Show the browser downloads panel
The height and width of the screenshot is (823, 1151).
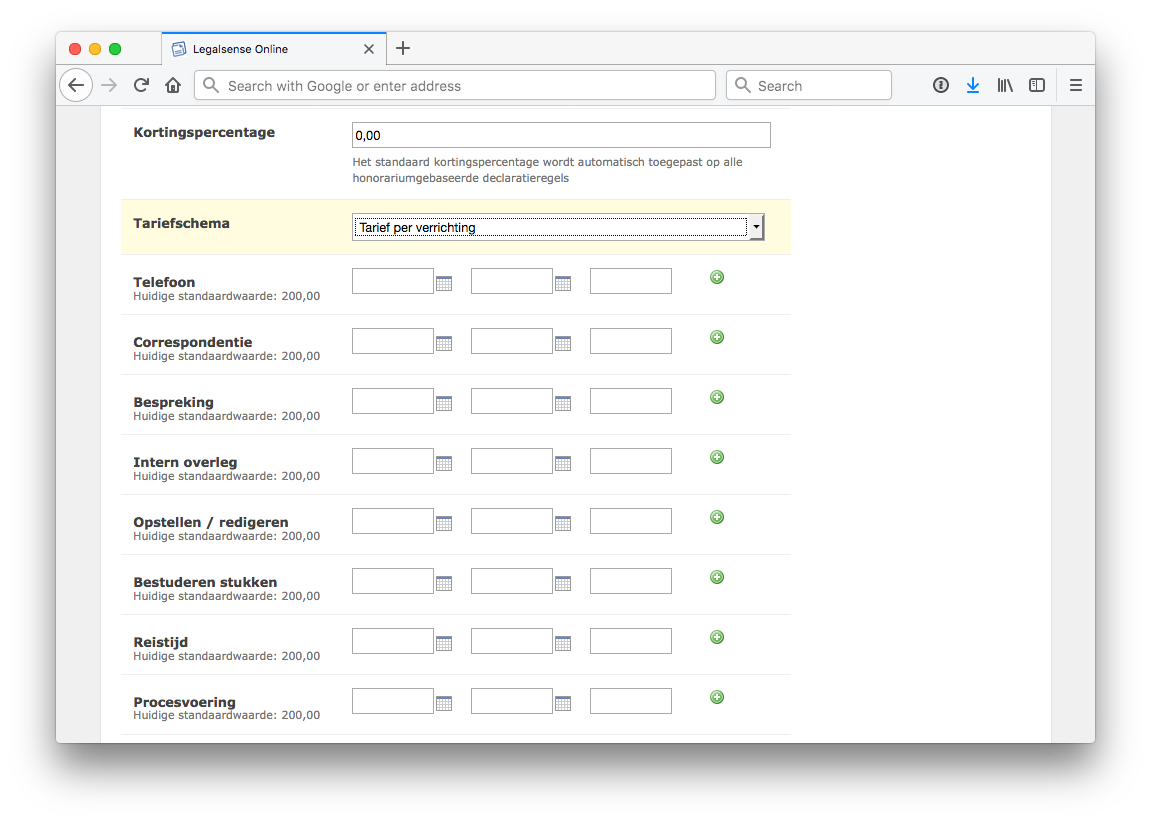click(x=973, y=85)
